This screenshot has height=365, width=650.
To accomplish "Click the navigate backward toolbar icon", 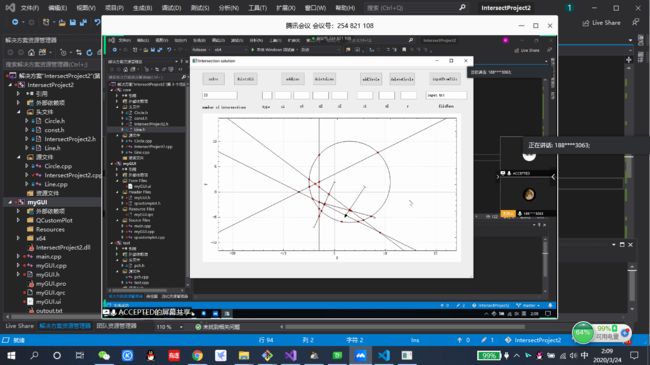I will click(x=15, y=22).
